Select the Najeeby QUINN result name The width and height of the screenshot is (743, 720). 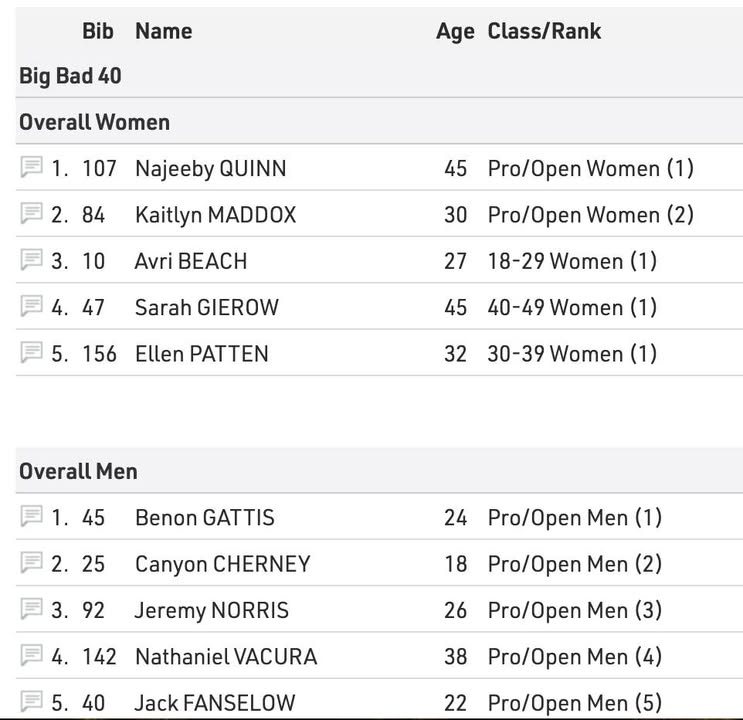pos(211,169)
